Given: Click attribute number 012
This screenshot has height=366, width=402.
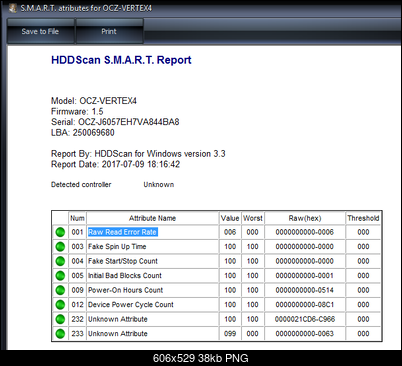Looking at the screenshot, I should (77, 305).
